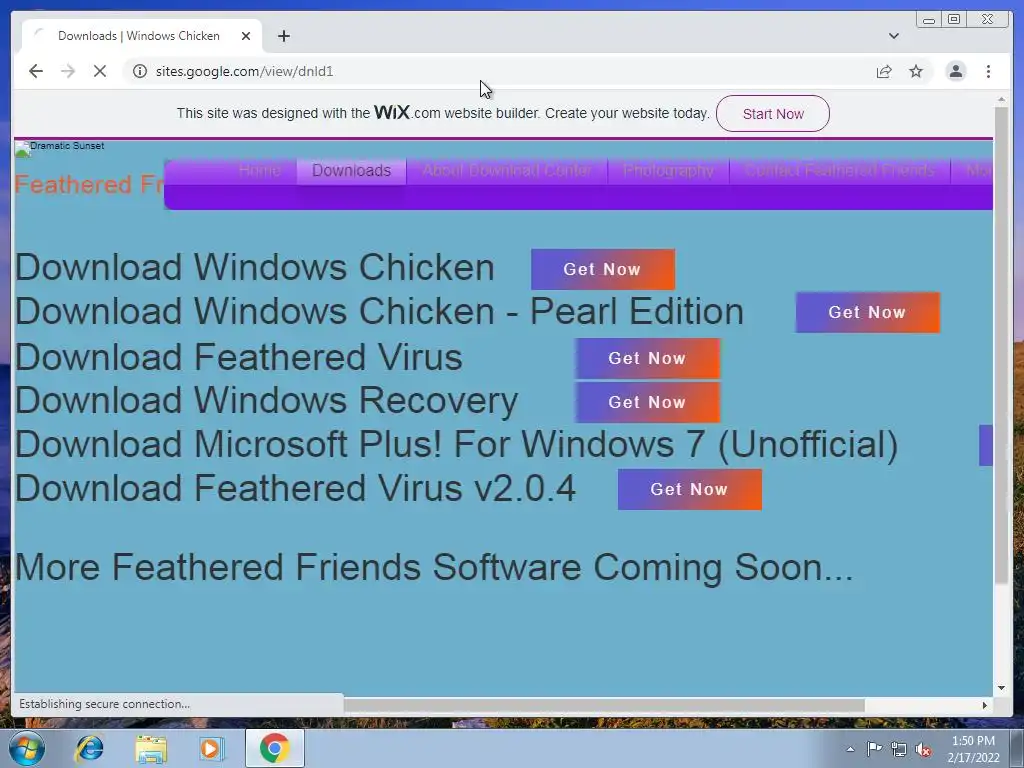Share this page icon
The width and height of the screenshot is (1024, 768).
pyautogui.click(x=884, y=71)
